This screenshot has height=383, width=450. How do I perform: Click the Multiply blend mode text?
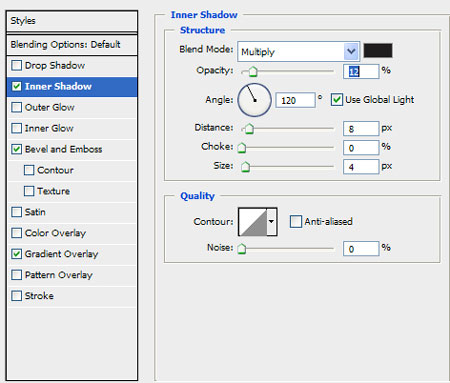coord(258,52)
